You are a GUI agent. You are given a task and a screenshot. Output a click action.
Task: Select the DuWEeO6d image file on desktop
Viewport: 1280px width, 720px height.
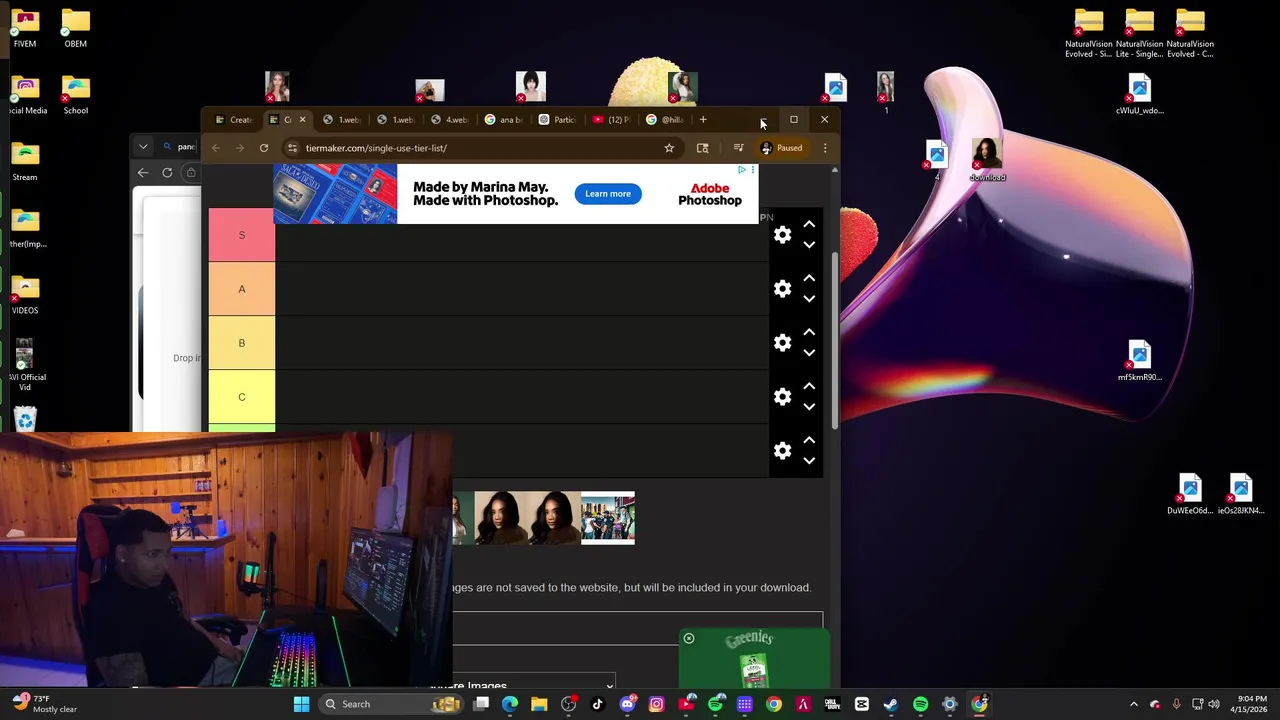pyautogui.click(x=1189, y=494)
